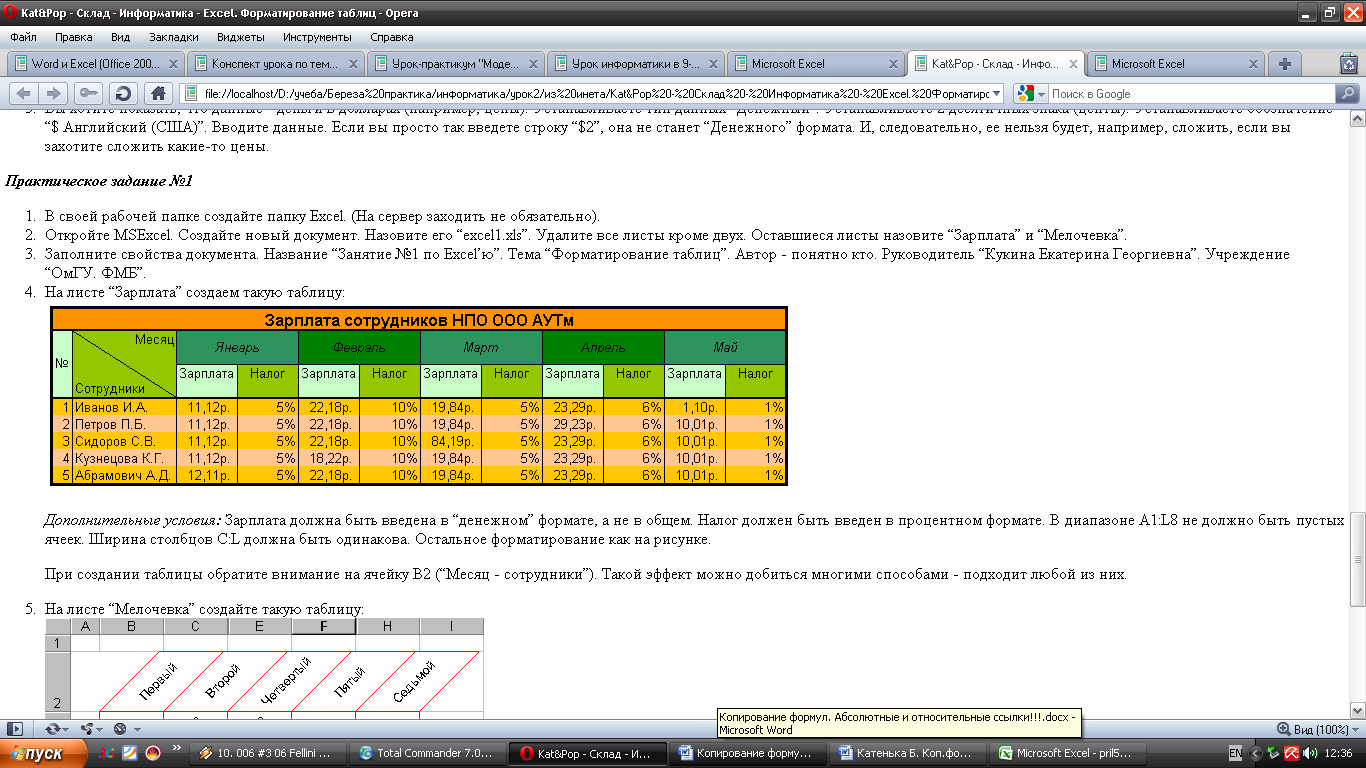Toggle the Opera side panel button
This screenshot has height=768, width=1366.
click(14, 729)
